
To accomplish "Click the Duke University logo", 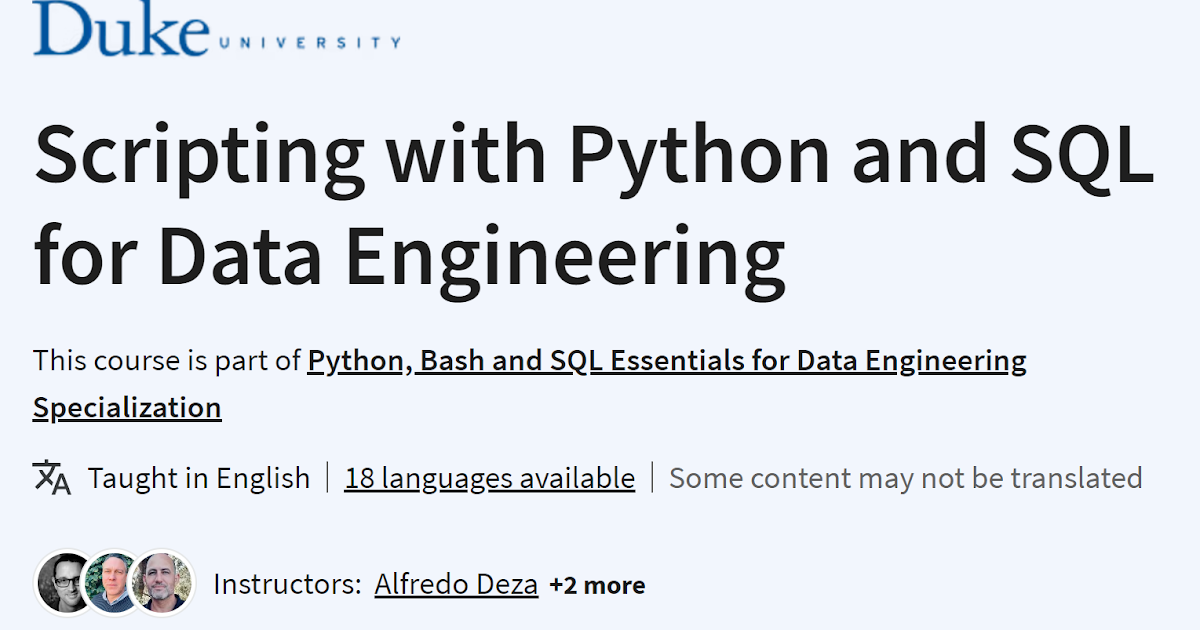I will click(217, 28).
